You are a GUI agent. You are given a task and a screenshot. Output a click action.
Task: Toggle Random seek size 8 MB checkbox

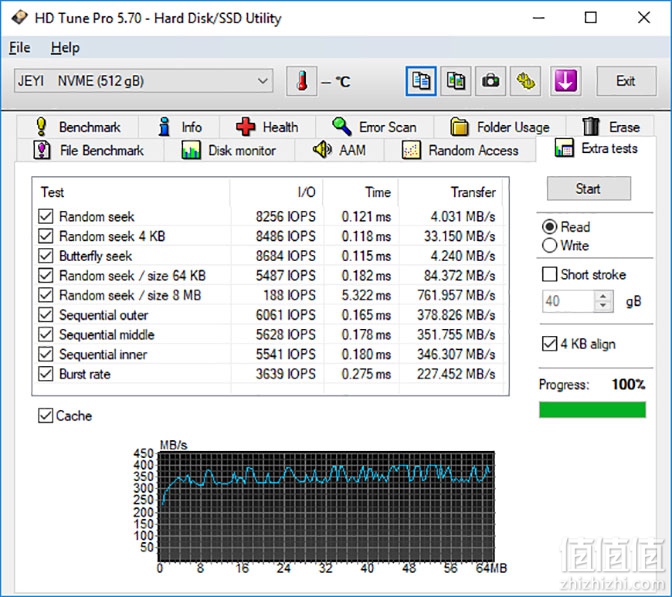click(x=45, y=295)
